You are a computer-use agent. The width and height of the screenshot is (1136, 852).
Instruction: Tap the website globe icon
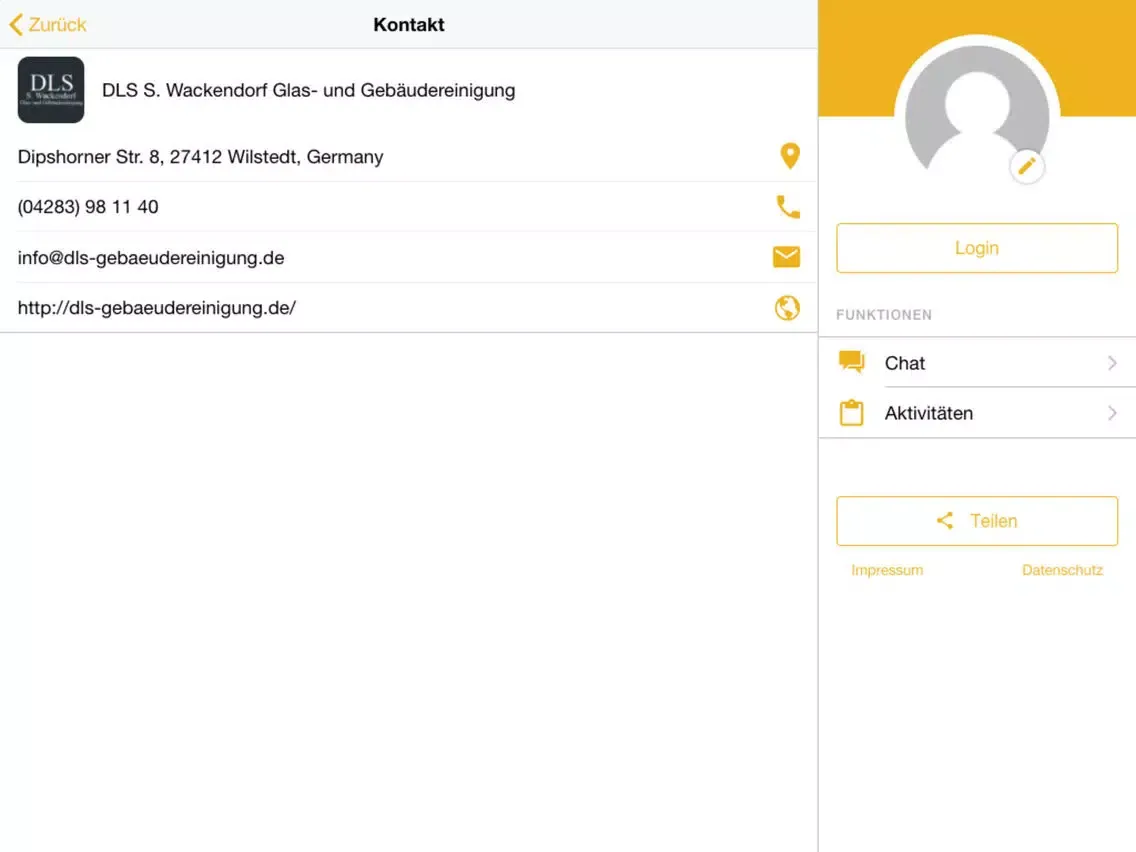click(x=787, y=308)
